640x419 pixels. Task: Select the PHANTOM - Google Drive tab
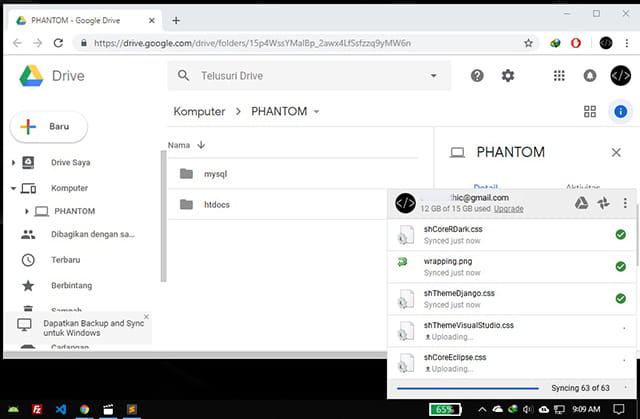[85, 20]
